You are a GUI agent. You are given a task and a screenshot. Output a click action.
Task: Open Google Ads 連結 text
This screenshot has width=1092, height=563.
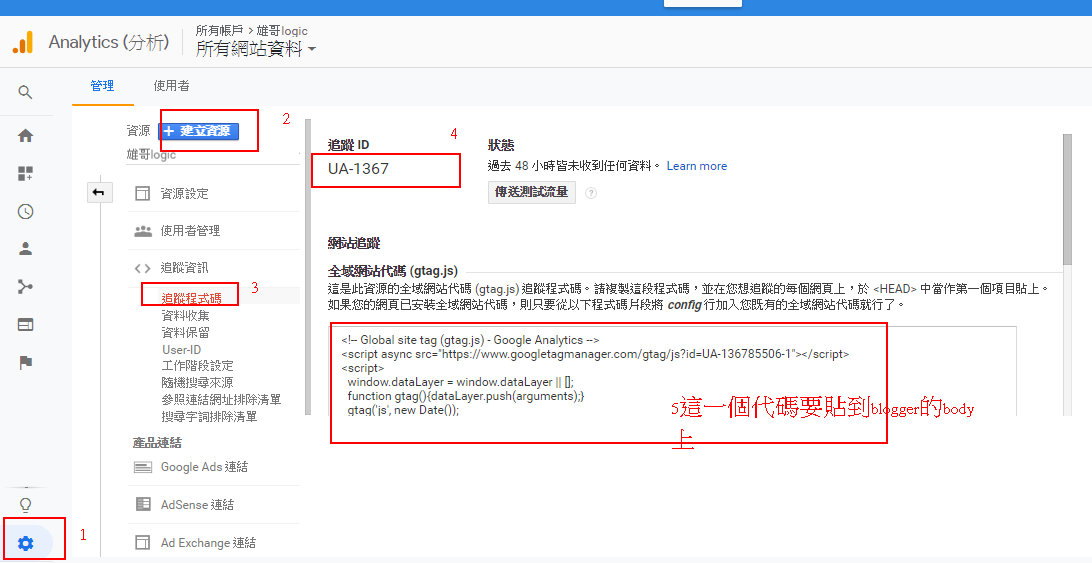(x=204, y=467)
